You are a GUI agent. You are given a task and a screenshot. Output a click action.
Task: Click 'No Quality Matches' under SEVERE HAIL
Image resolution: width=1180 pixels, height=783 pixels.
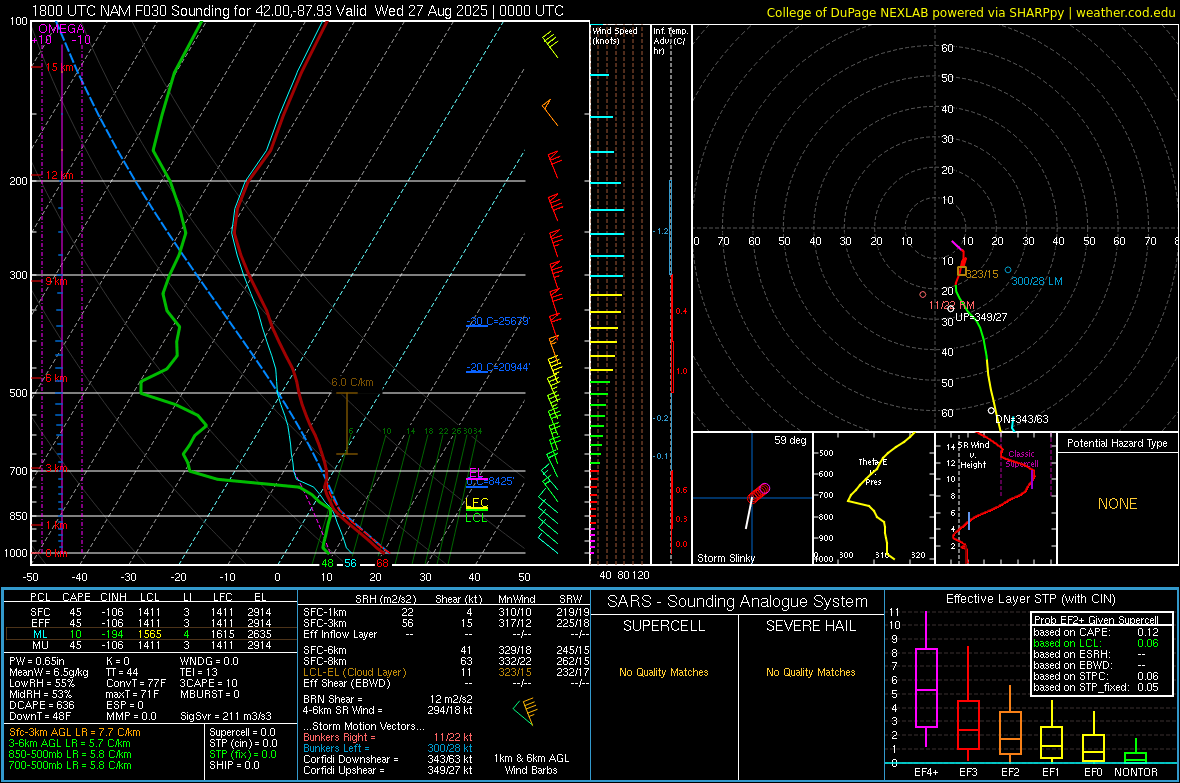(810, 672)
